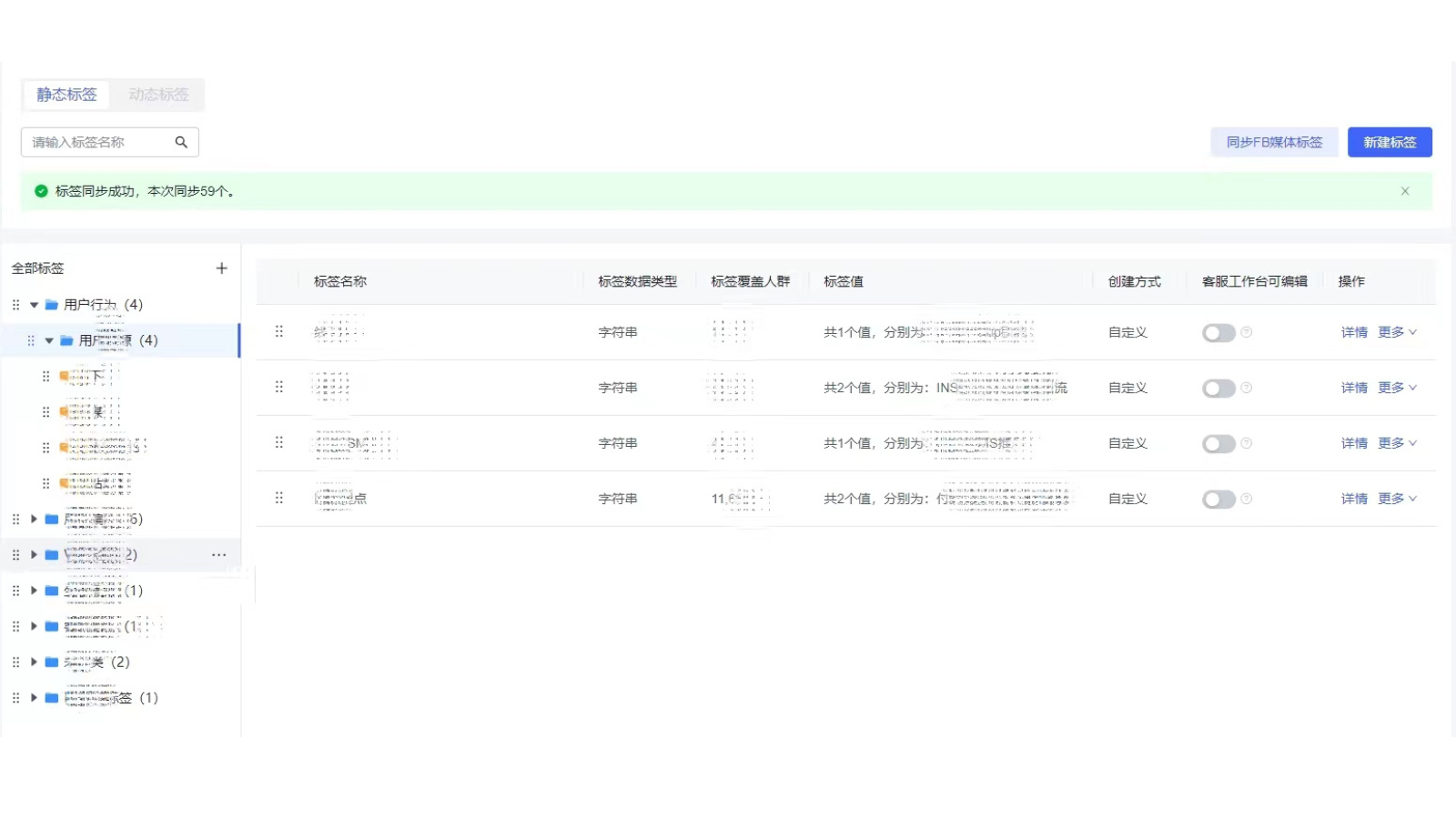Screen dimensions: 1456x819
Task: Click the drag handle beside 用户行为 in the tree
Action: point(15,305)
